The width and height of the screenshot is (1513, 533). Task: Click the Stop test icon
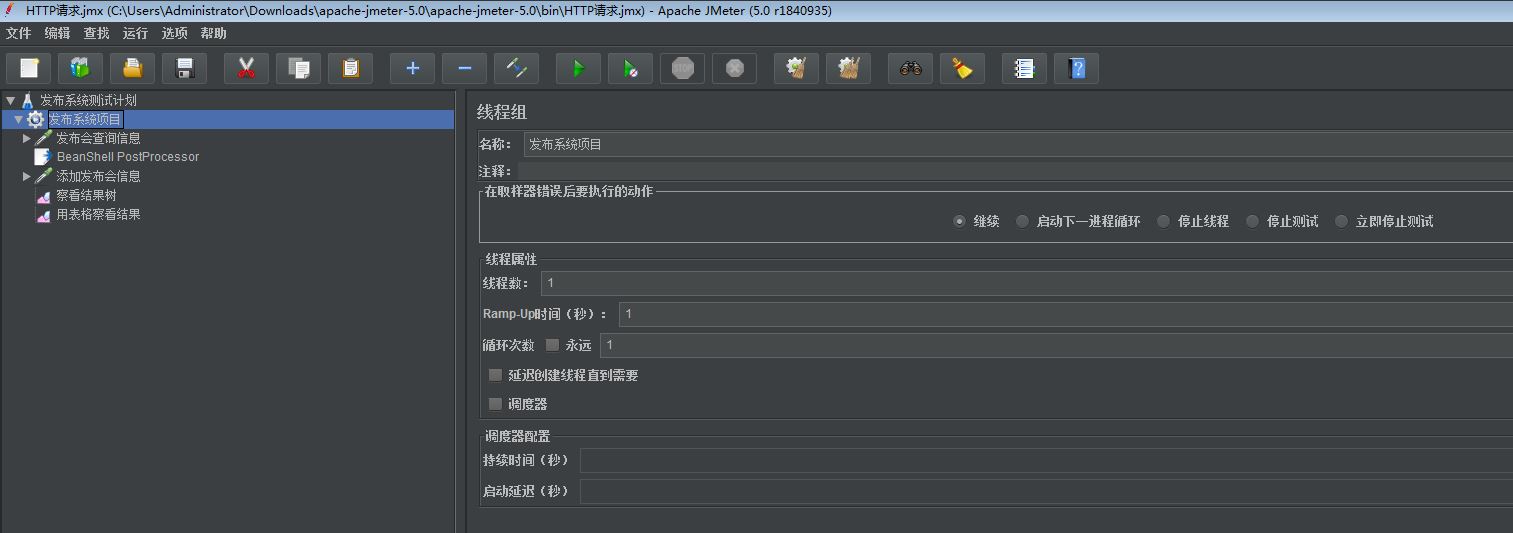tap(682, 68)
